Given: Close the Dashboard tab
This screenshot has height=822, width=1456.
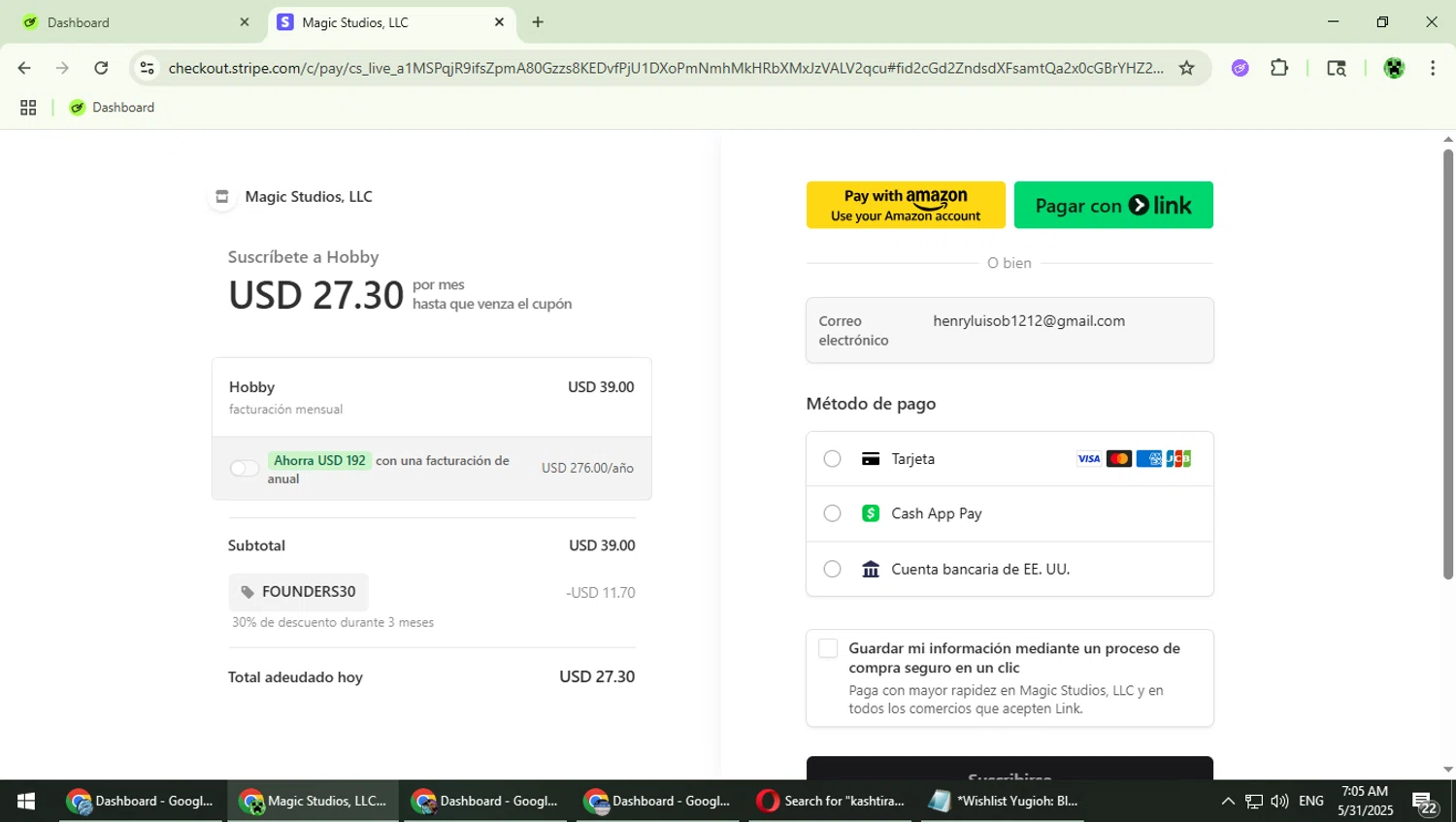Looking at the screenshot, I should (x=245, y=22).
